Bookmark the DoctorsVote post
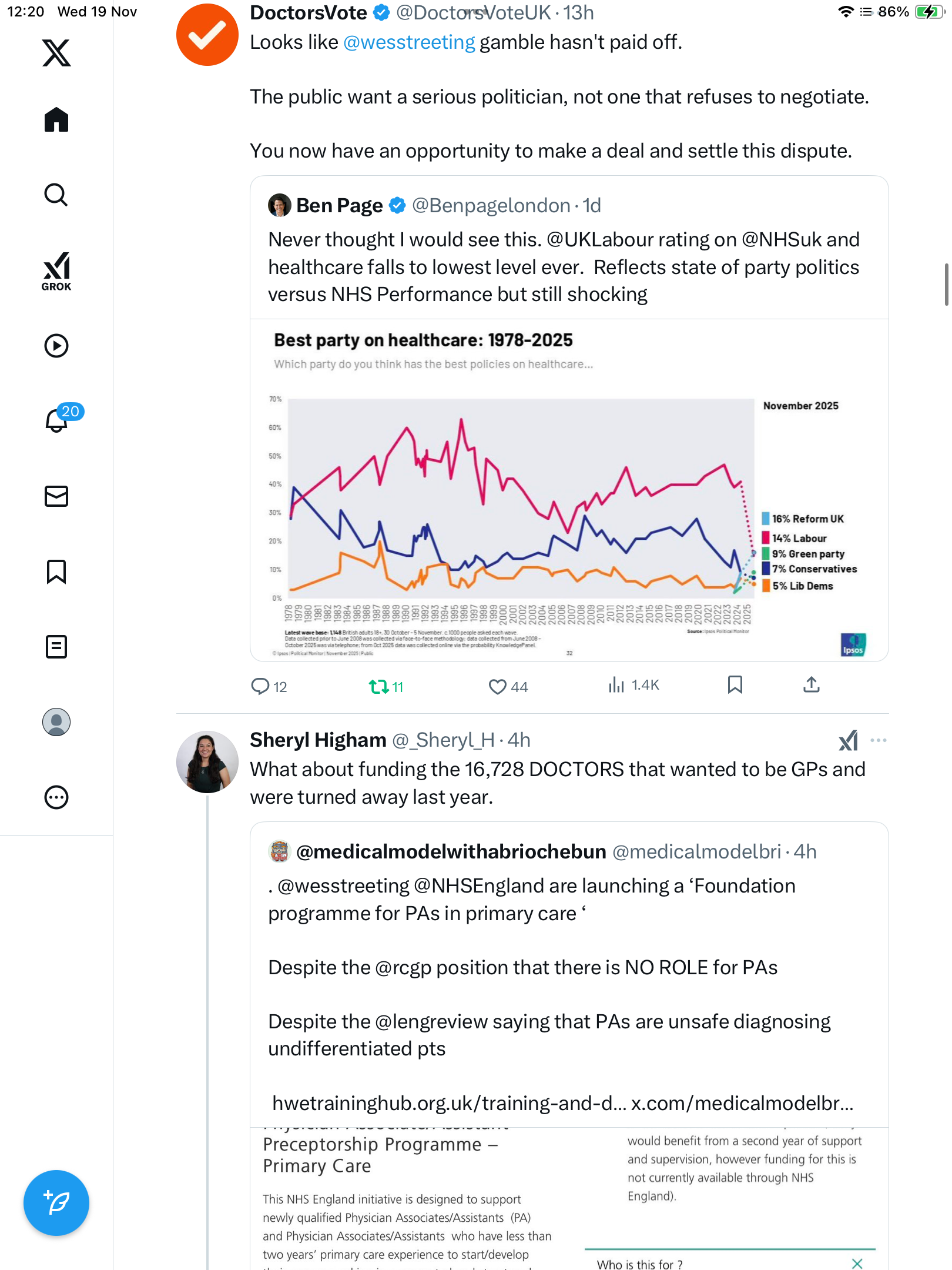Viewport: 952px width, 1270px height. tap(735, 685)
